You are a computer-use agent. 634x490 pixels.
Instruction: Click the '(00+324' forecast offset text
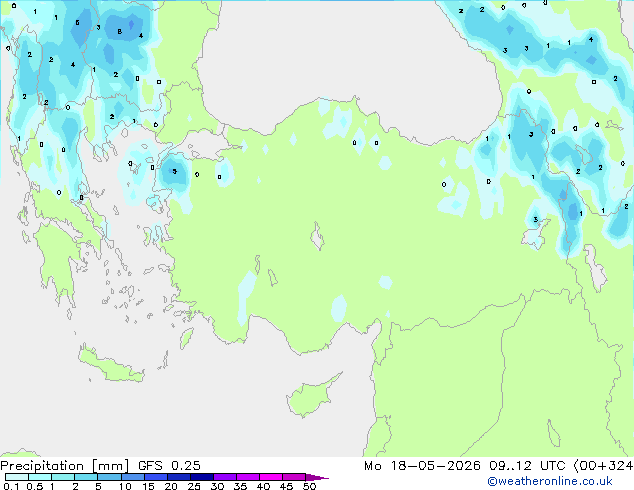pos(603,466)
